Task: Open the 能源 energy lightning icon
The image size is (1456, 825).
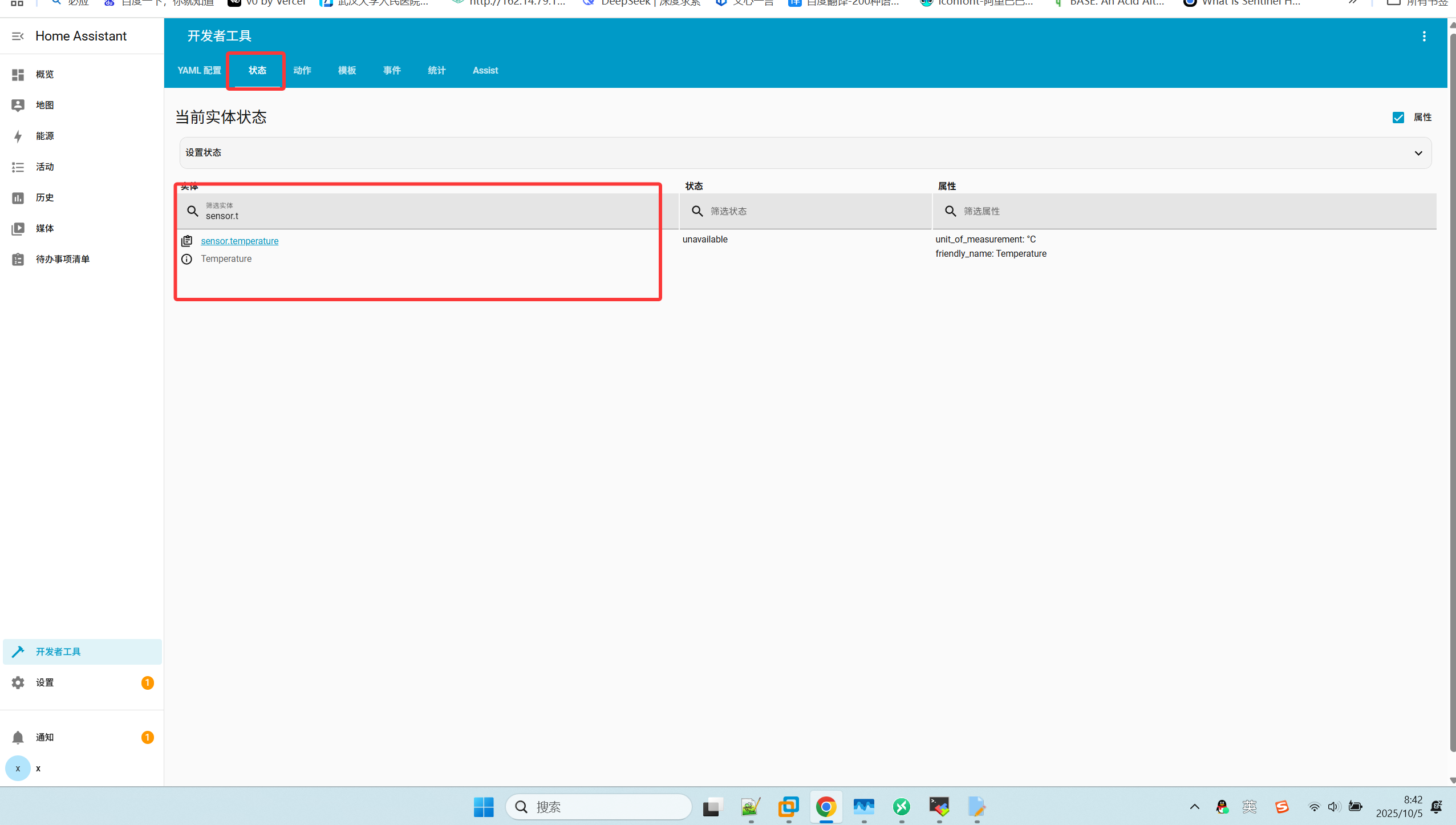Action: [x=18, y=136]
